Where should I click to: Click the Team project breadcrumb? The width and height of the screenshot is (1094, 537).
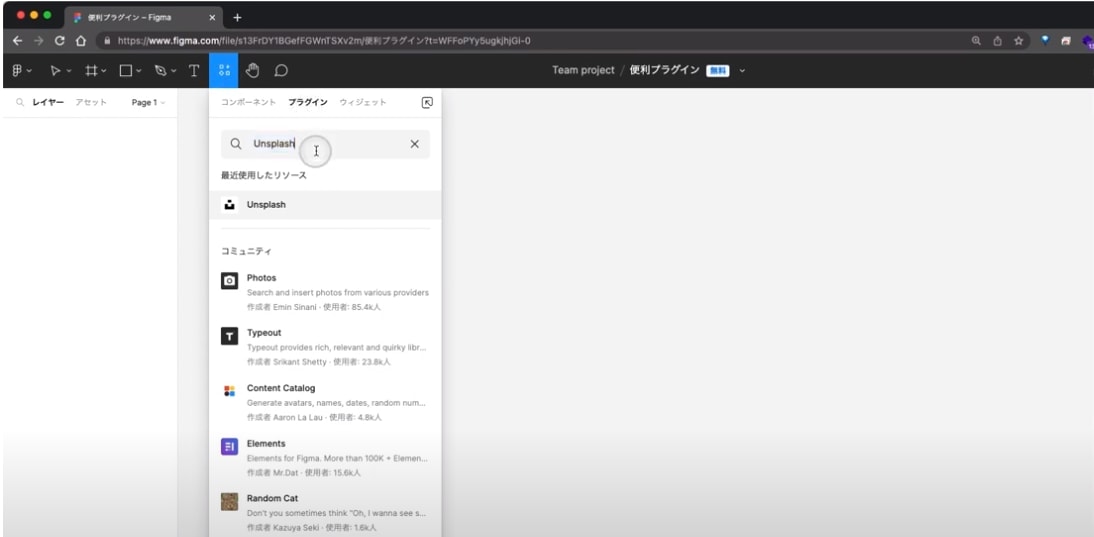583,70
